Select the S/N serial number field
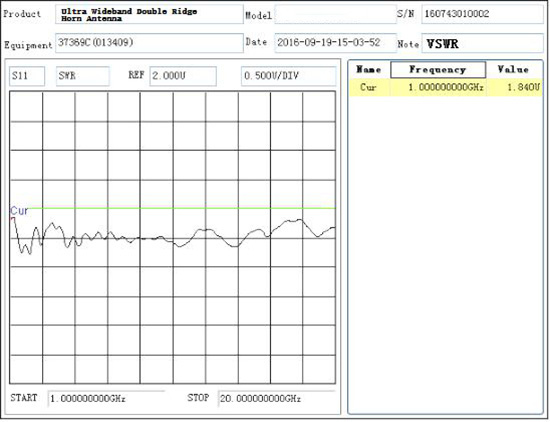This screenshot has width=550, height=422. 482,14
